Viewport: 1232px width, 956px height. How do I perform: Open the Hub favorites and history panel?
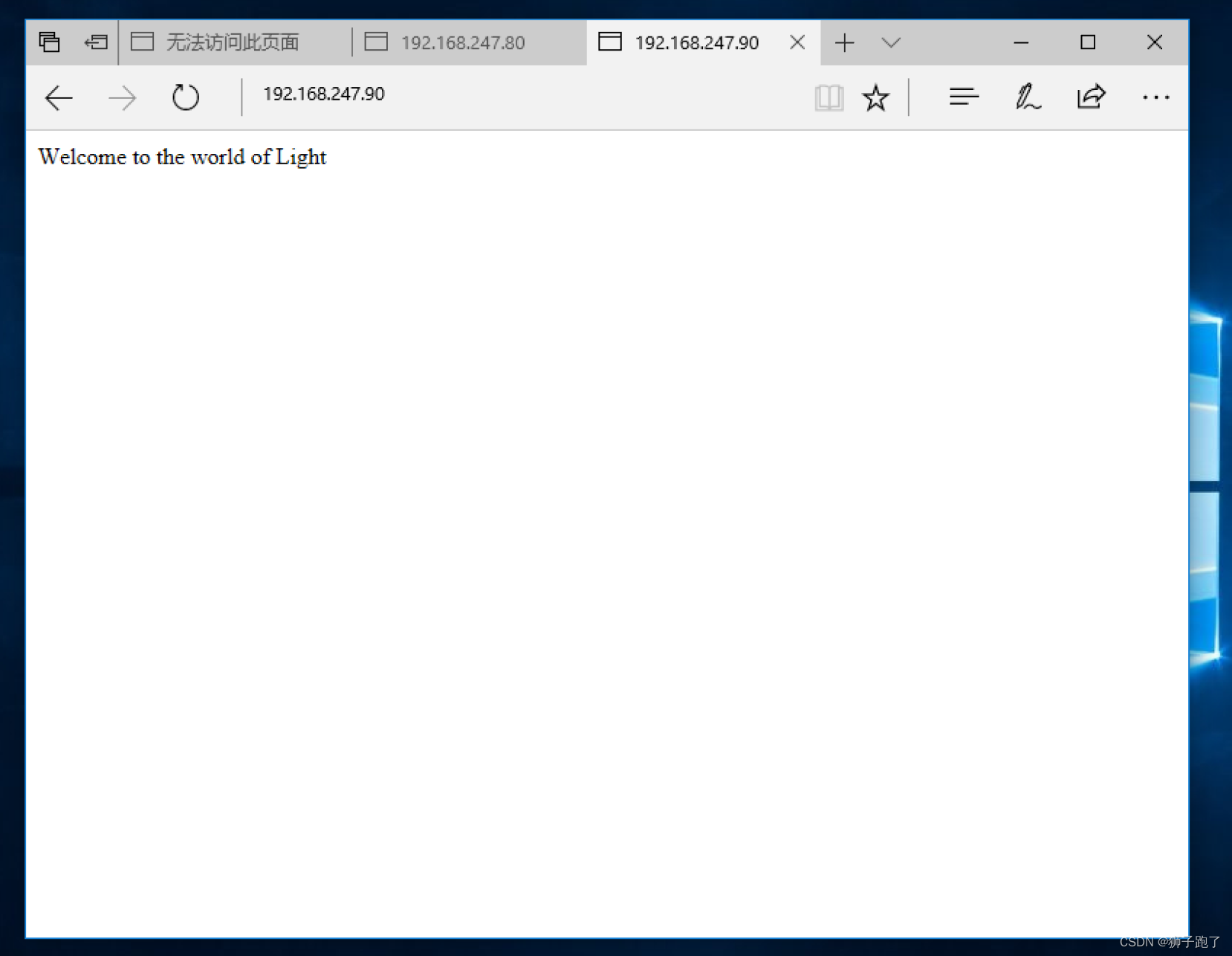964,97
